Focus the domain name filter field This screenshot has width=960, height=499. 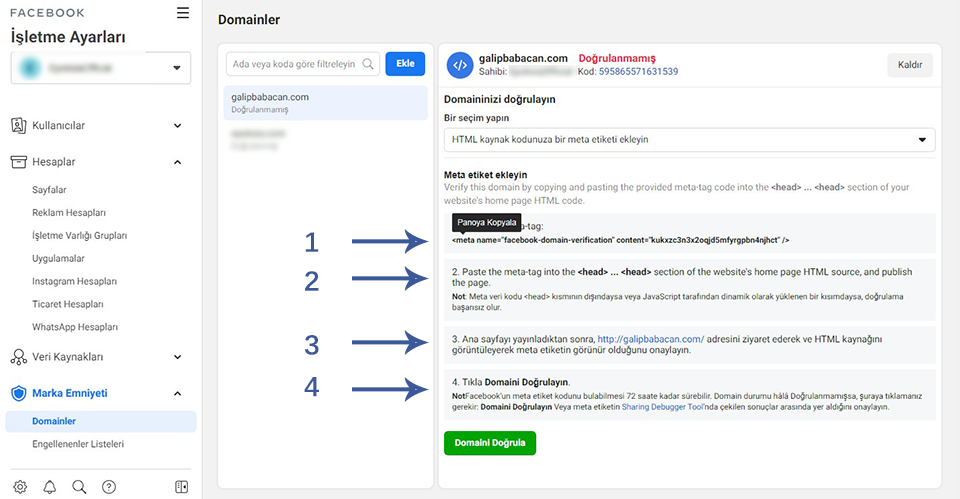(x=302, y=64)
